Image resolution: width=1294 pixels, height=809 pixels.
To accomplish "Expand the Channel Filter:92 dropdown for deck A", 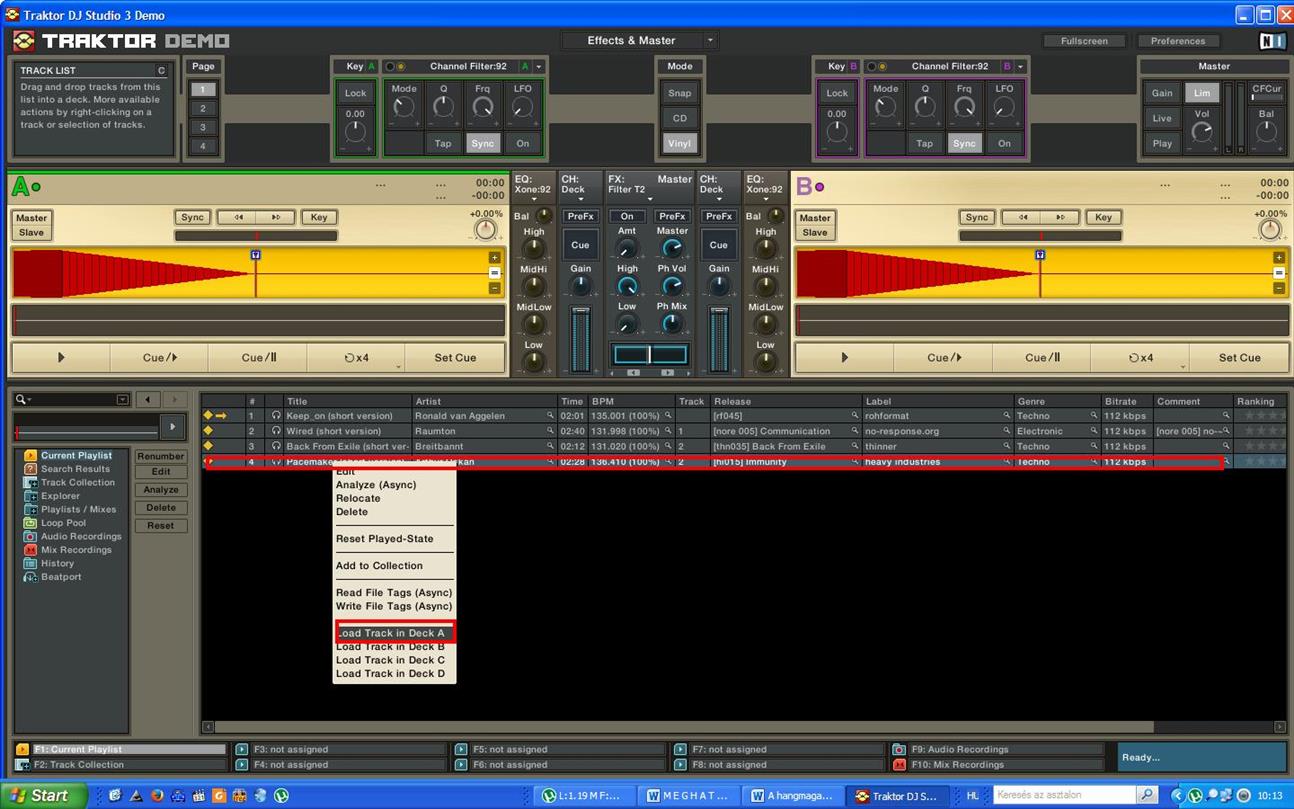I will tap(539, 67).
